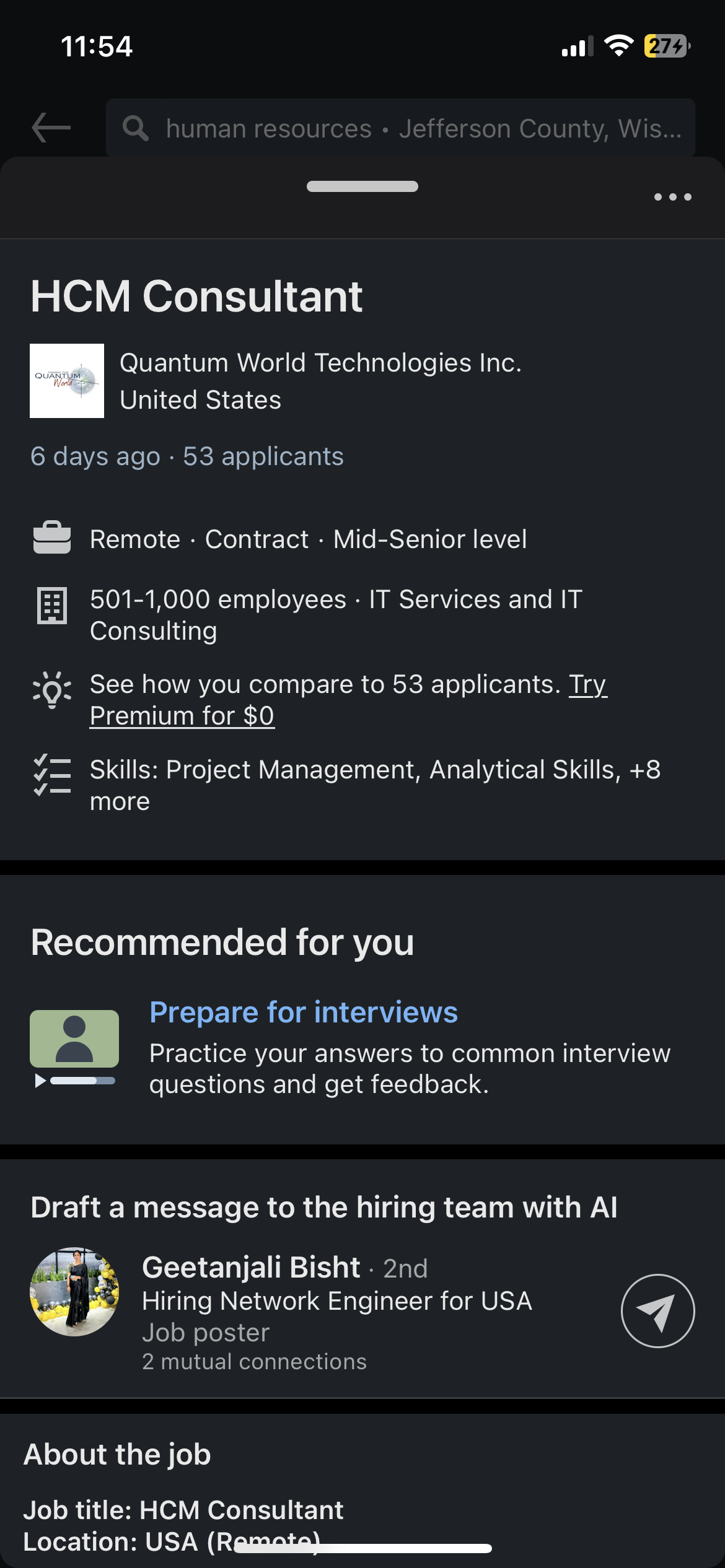Viewport: 725px width, 1568px height.
Task: Open the three-dot more options menu
Action: click(672, 197)
